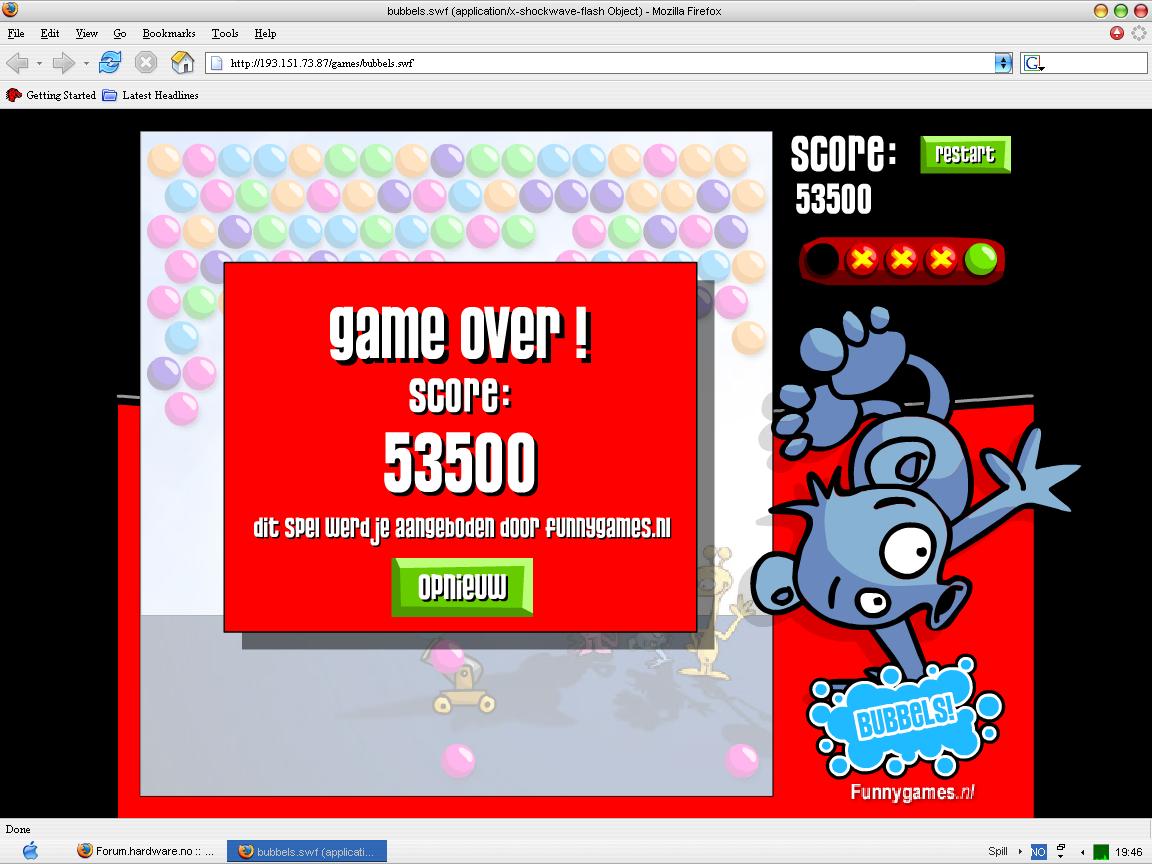Open the Getting Started bookmark

(51, 95)
